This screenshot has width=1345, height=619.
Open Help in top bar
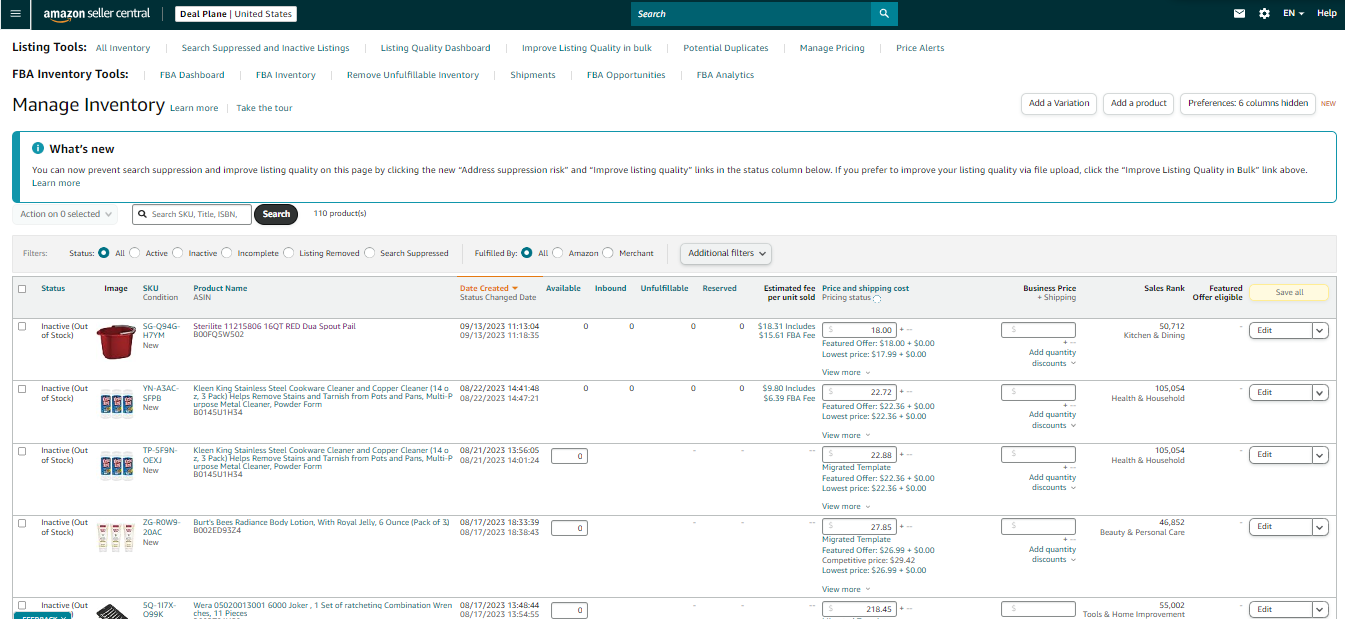click(x=1326, y=14)
